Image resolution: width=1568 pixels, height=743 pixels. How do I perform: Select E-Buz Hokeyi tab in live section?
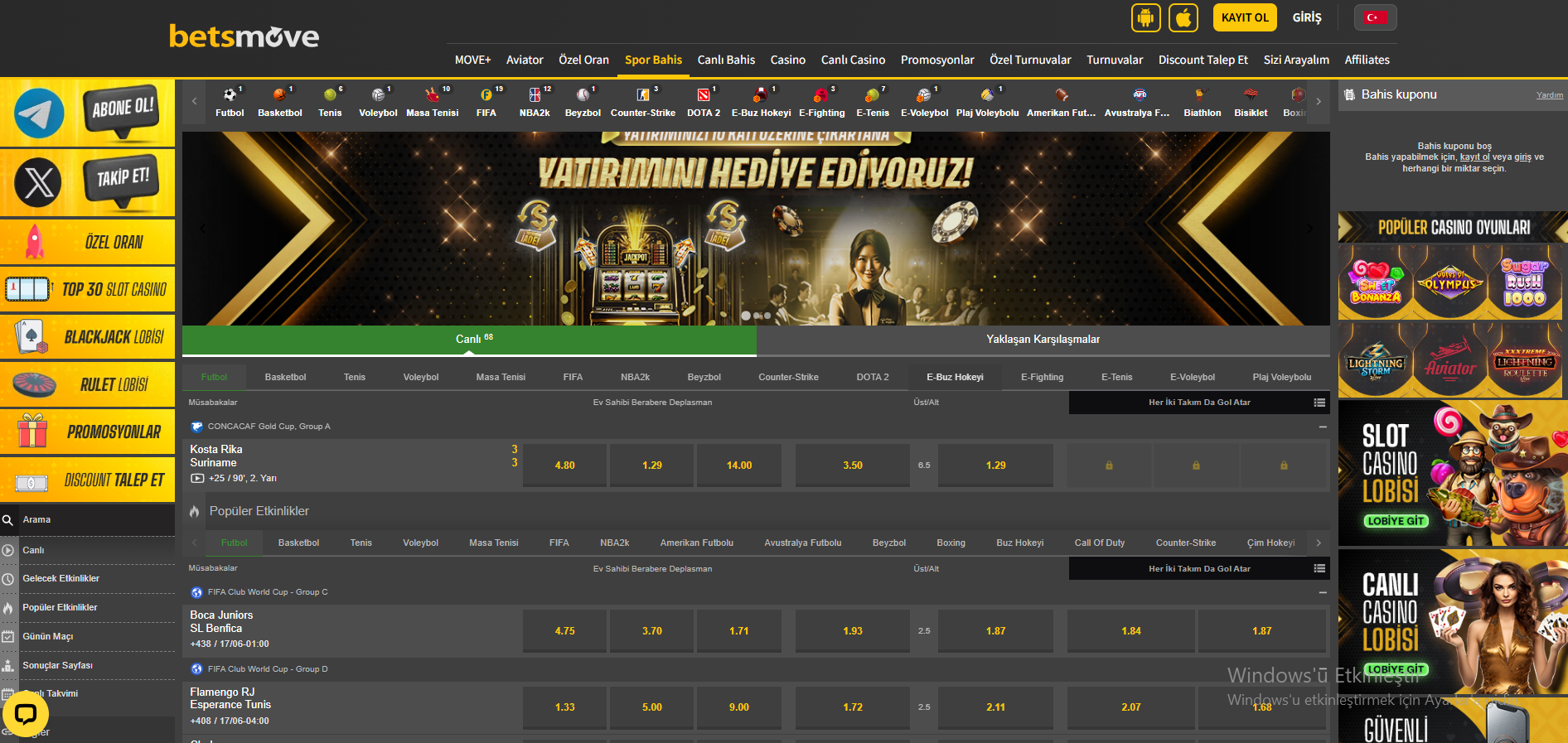coord(955,377)
